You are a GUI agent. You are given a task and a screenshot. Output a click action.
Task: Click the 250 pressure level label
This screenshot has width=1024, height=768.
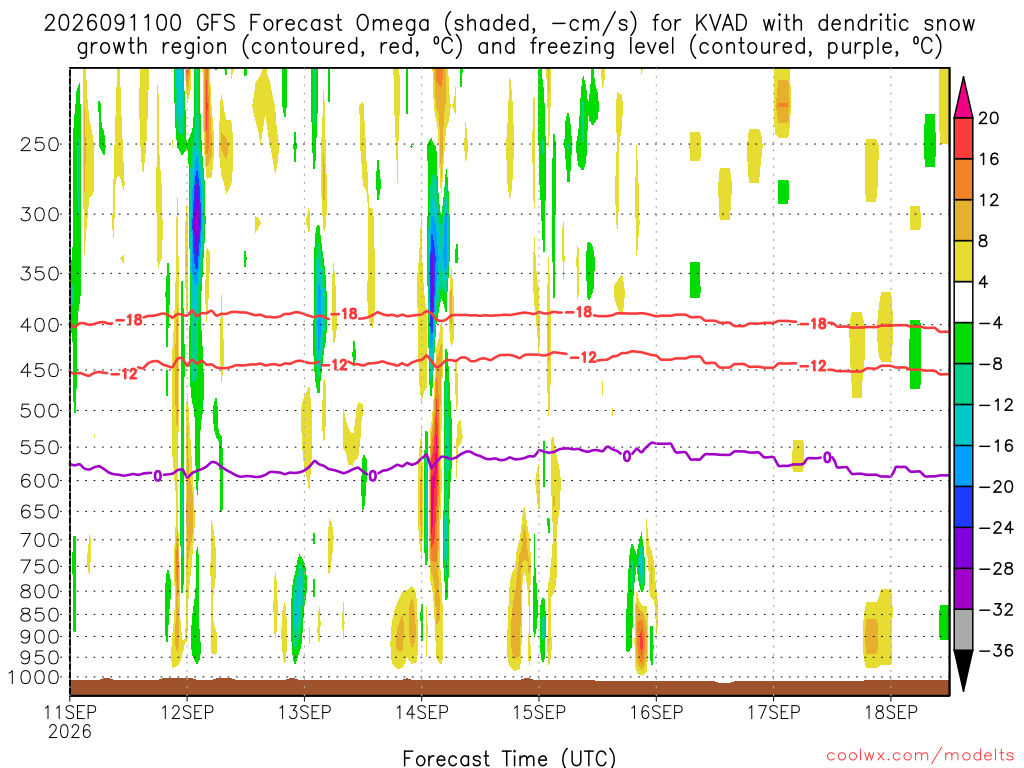40,144
